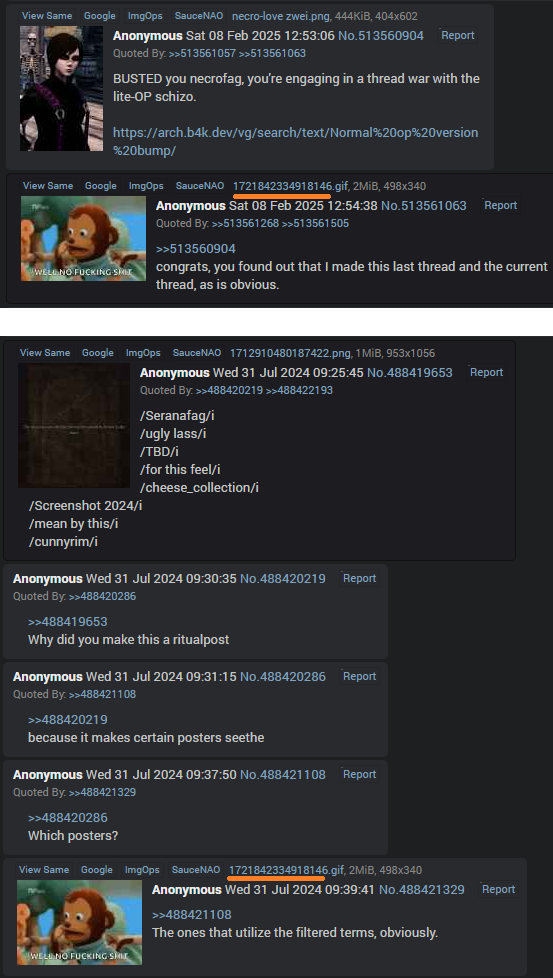Click ImgOps button on the 2025 gif post
The height and width of the screenshot is (978, 553).
pyautogui.click(x=146, y=186)
